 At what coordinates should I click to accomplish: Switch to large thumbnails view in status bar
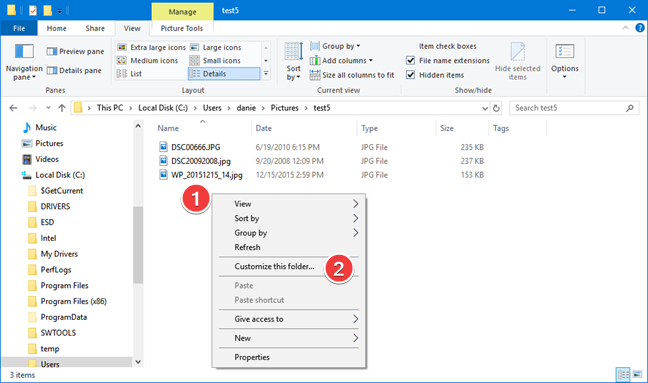[x=638, y=375]
